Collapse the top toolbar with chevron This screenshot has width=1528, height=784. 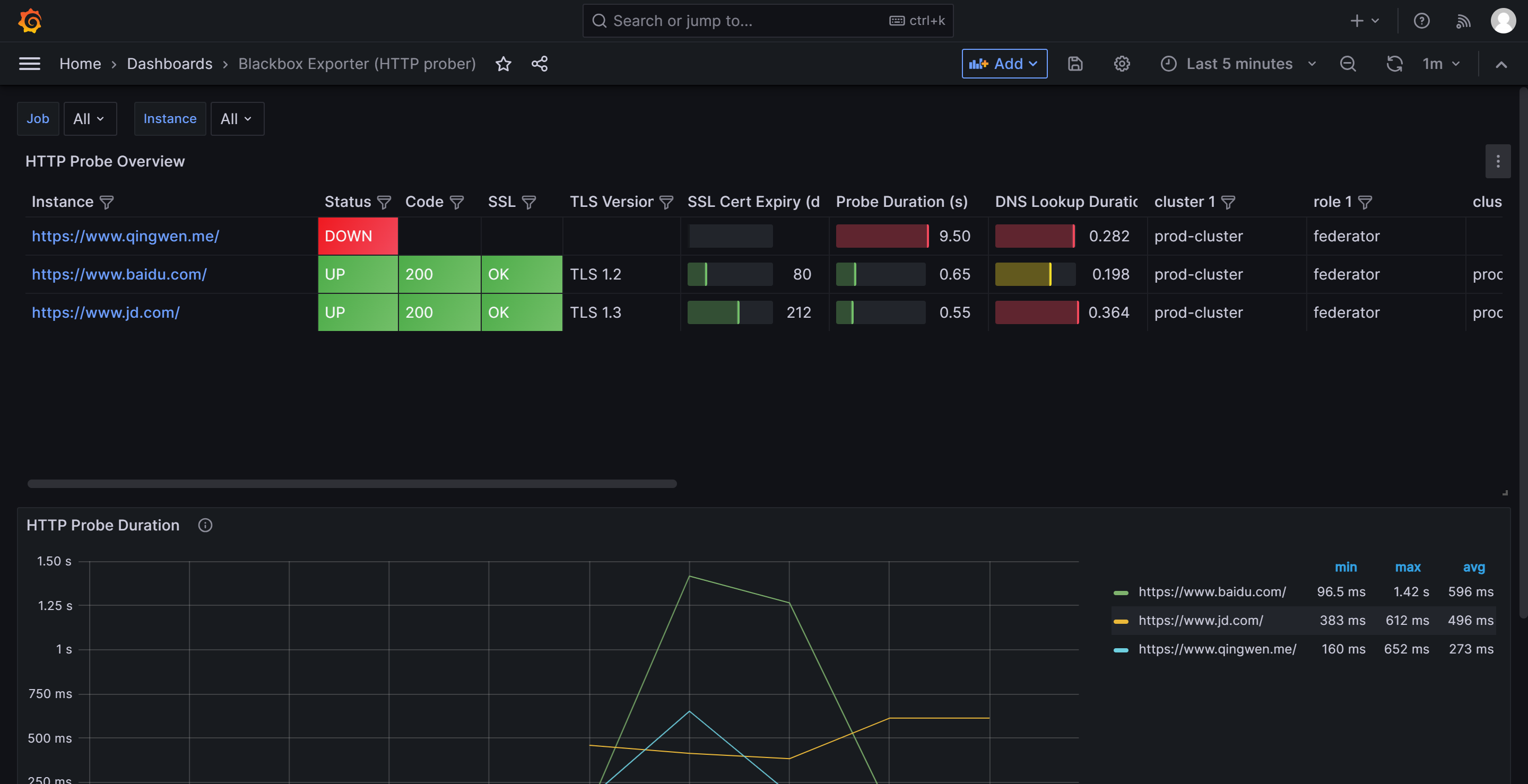click(1501, 64)
